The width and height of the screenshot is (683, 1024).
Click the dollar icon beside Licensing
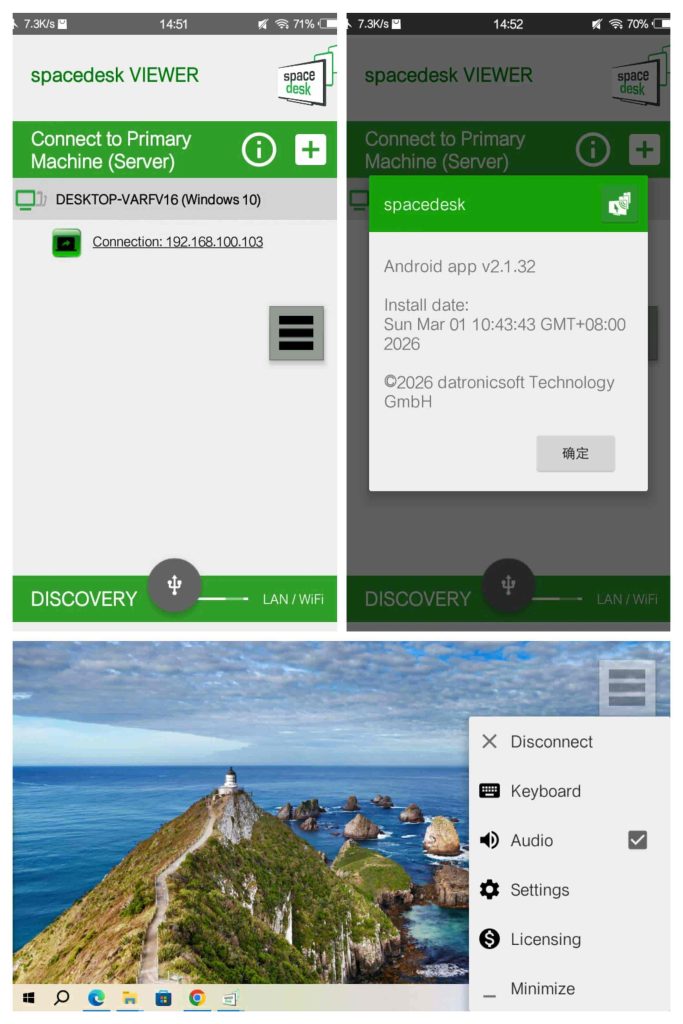pos(489,939)
